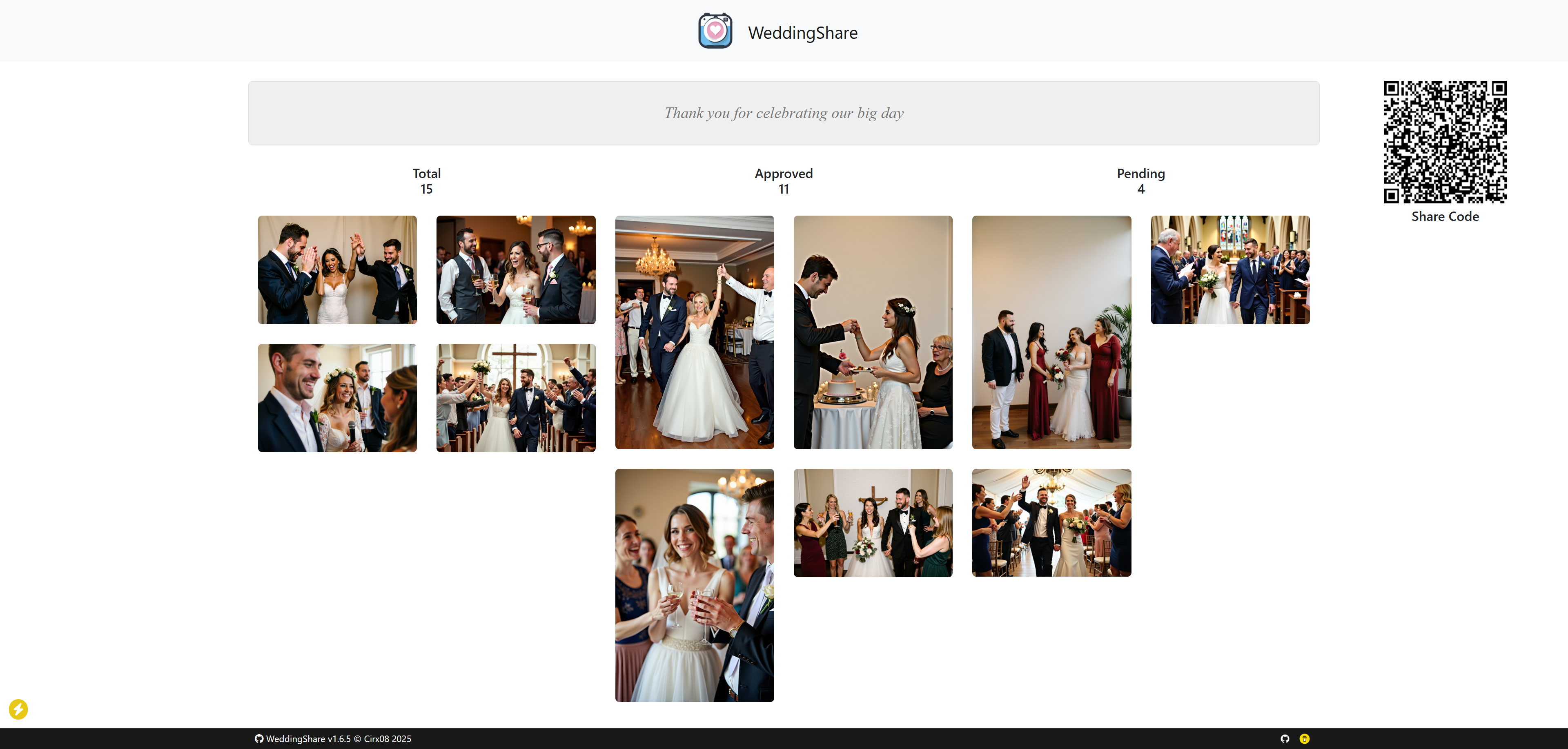The height and width of the screenshot is (749, 1568).
Task: Open tent reception photo with chandelier
Action: [1051, 522]
